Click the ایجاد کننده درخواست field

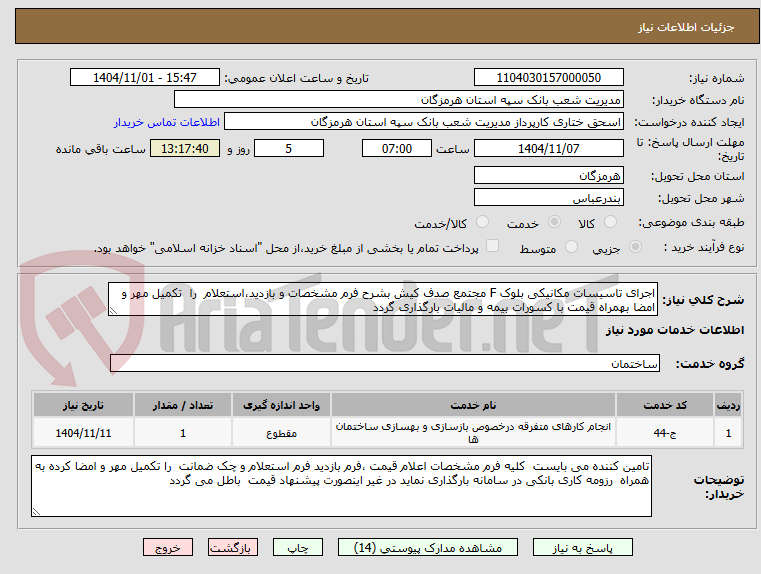(424, 122)
